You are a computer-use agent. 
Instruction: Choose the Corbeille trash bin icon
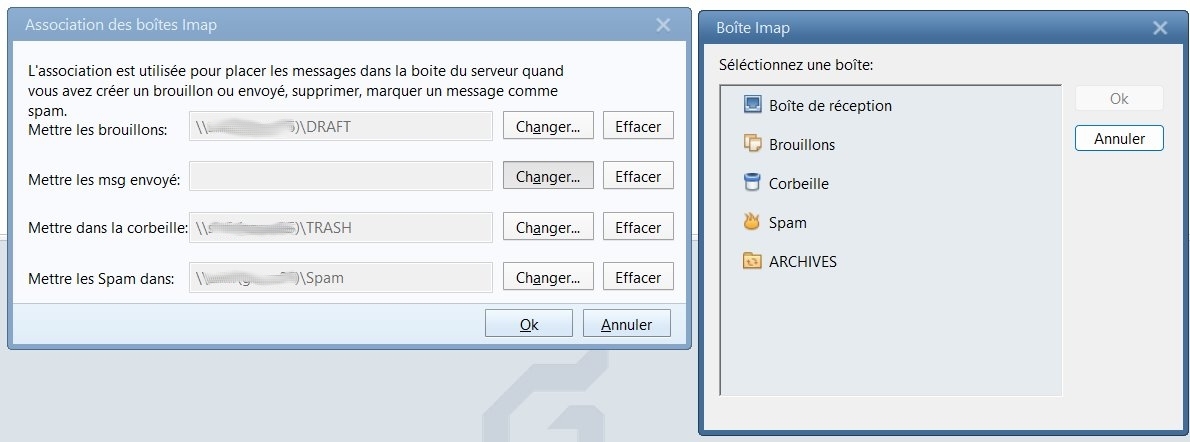click(753, 183)
